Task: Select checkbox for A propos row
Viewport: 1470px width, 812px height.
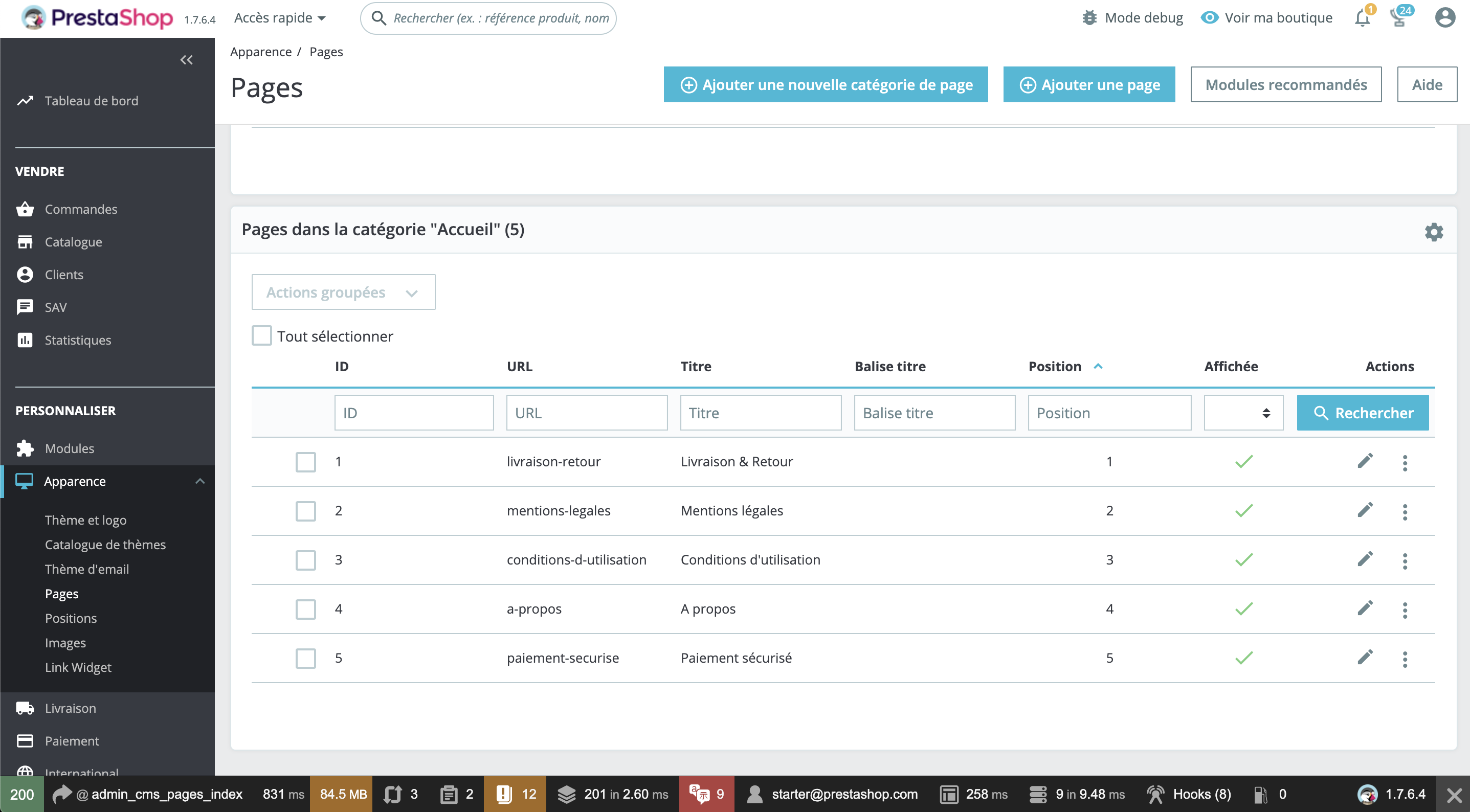Action: [306, 609]
